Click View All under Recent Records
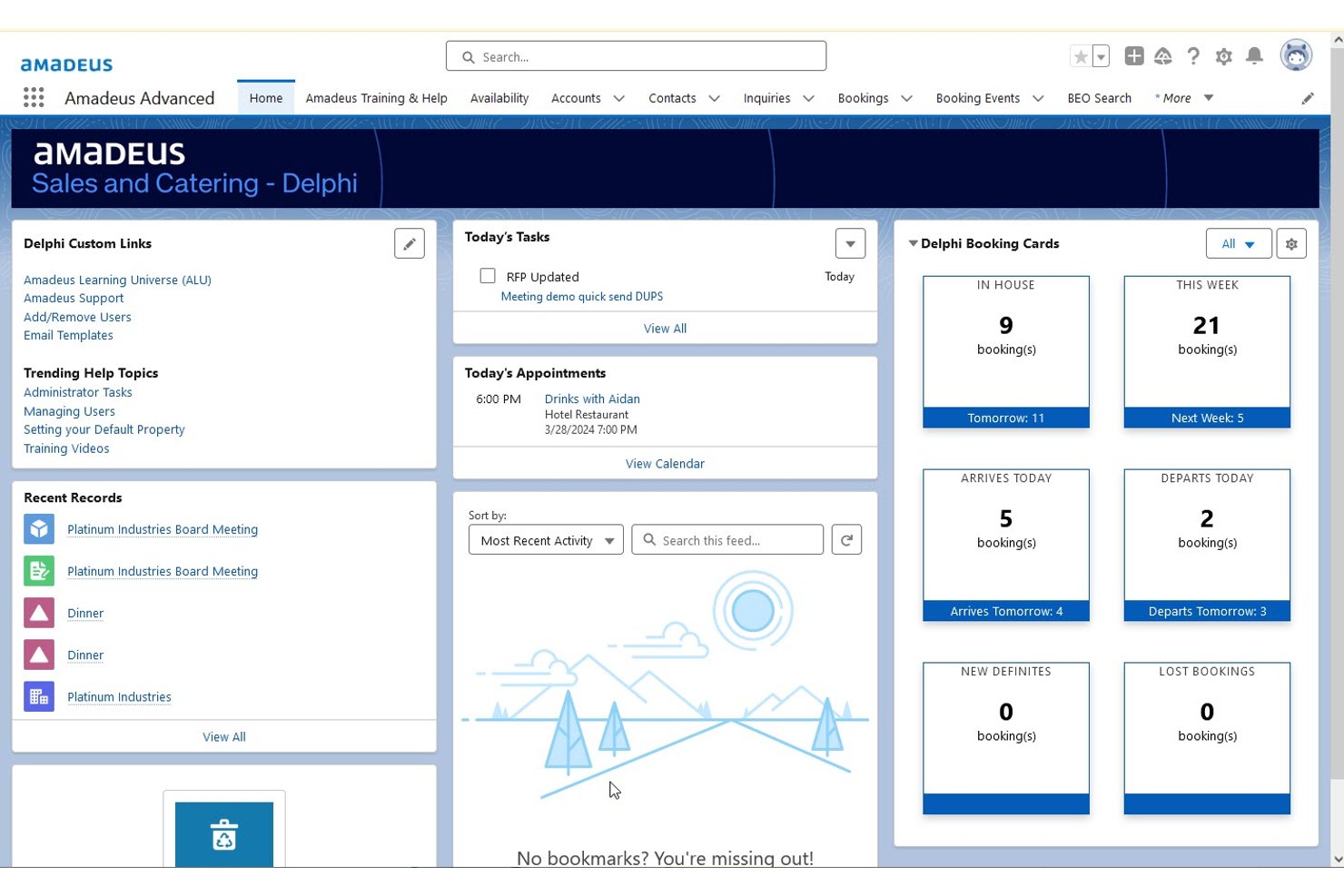 pyautogui.click(x=224, y=737)
